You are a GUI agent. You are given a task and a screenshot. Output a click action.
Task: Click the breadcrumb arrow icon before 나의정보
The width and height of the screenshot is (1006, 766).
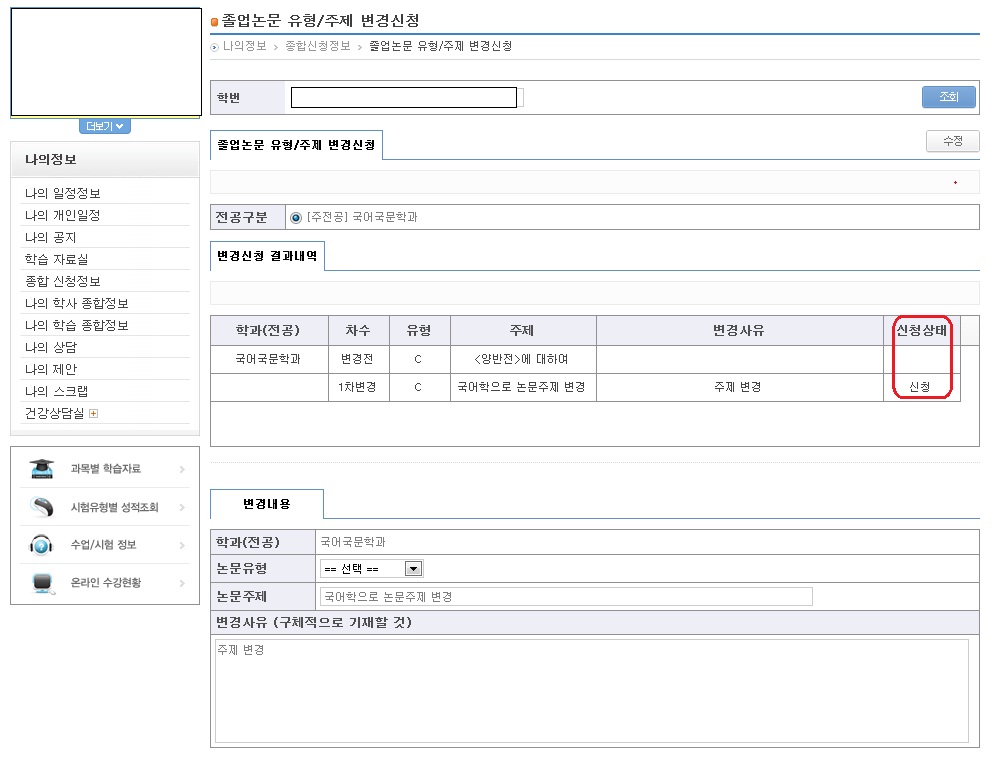[x=215, y=47]
